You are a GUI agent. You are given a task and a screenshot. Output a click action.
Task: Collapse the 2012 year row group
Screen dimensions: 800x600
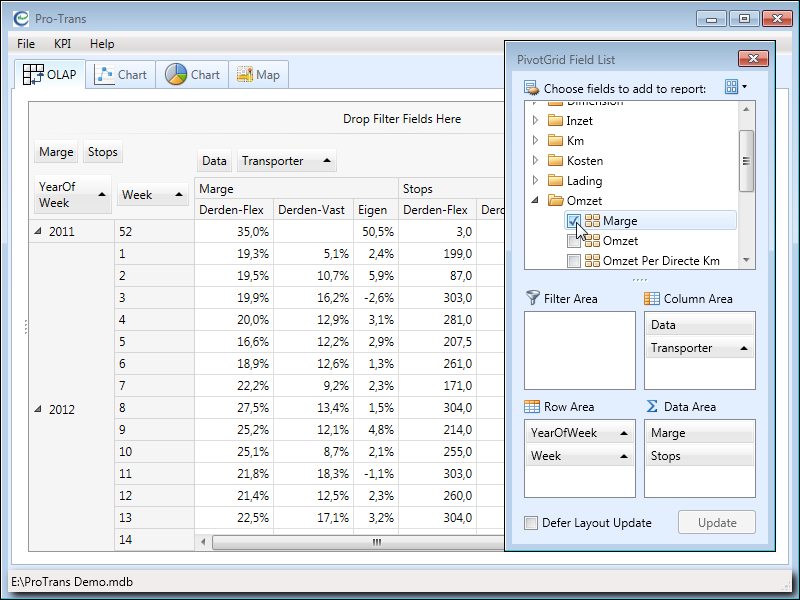point(39,409)
